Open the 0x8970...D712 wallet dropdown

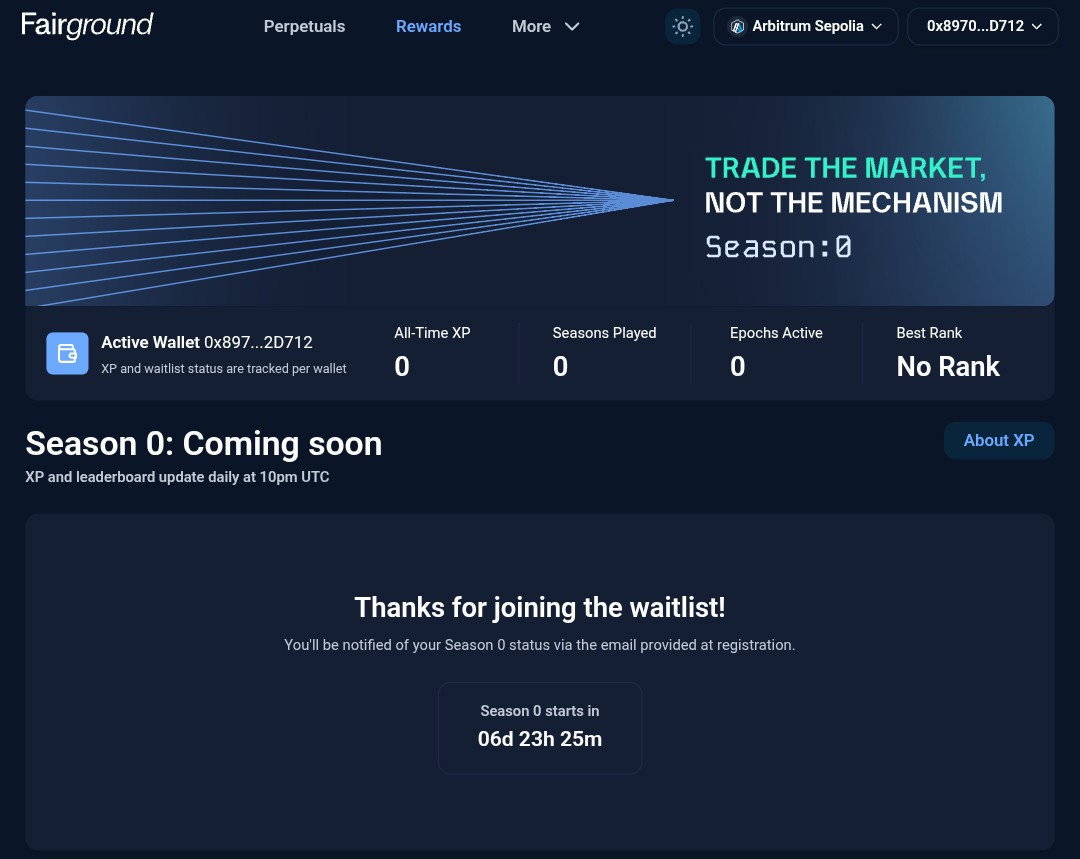pyautogui.click(x=983, y=26)
